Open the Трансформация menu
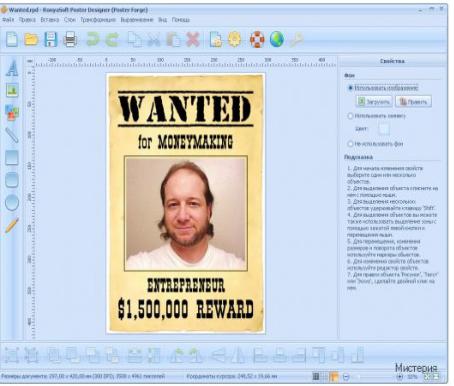Viewport: 454px width, 386px height. point(98,20)
